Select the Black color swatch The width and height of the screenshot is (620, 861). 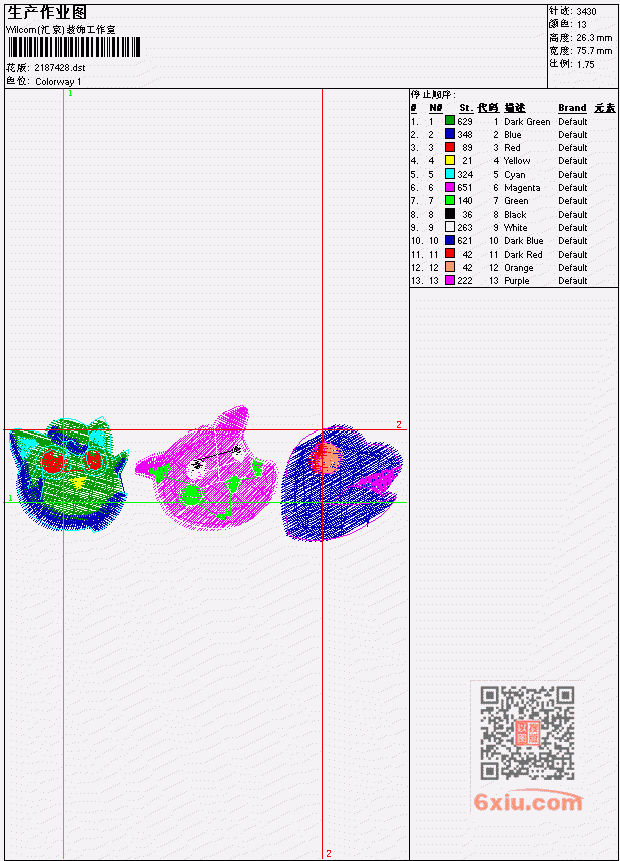pyautogui.click(x=450, y=214)
